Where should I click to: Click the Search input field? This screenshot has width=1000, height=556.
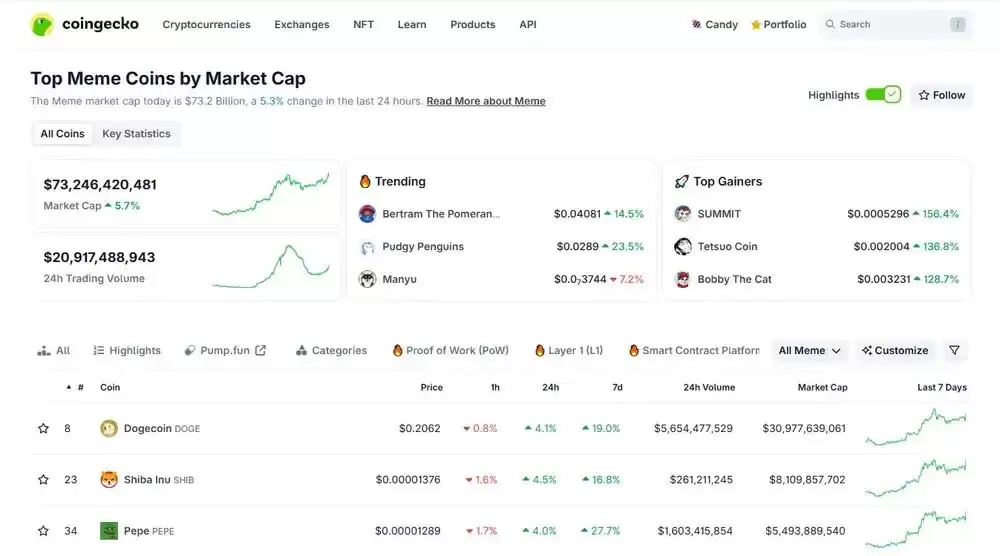point(896,24)
